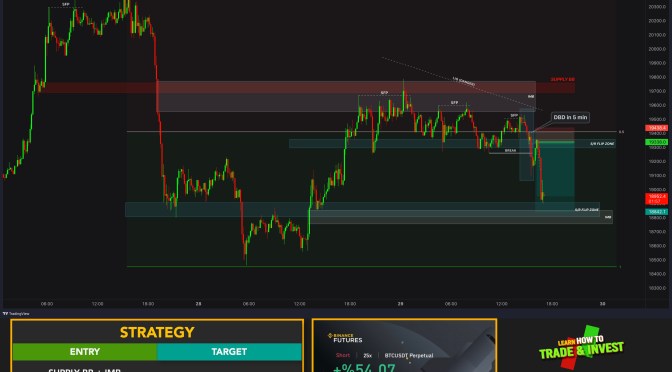Select the dotted descending trendline label

[464, 81]
